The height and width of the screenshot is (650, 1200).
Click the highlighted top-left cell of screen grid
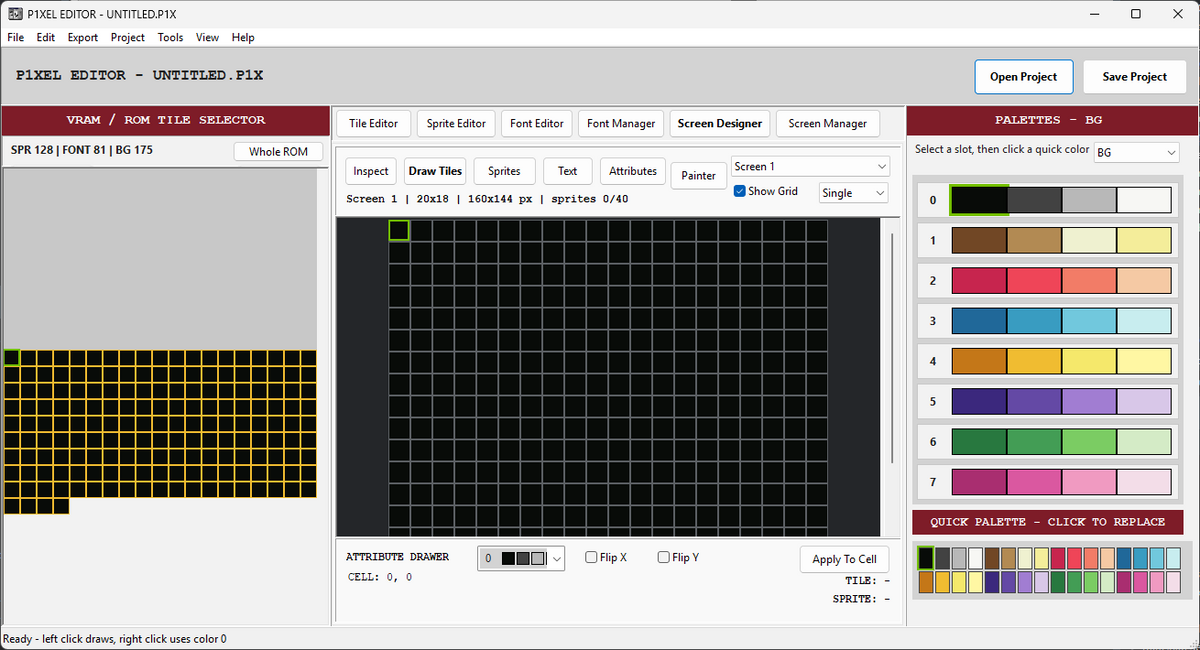pos(399,230)
